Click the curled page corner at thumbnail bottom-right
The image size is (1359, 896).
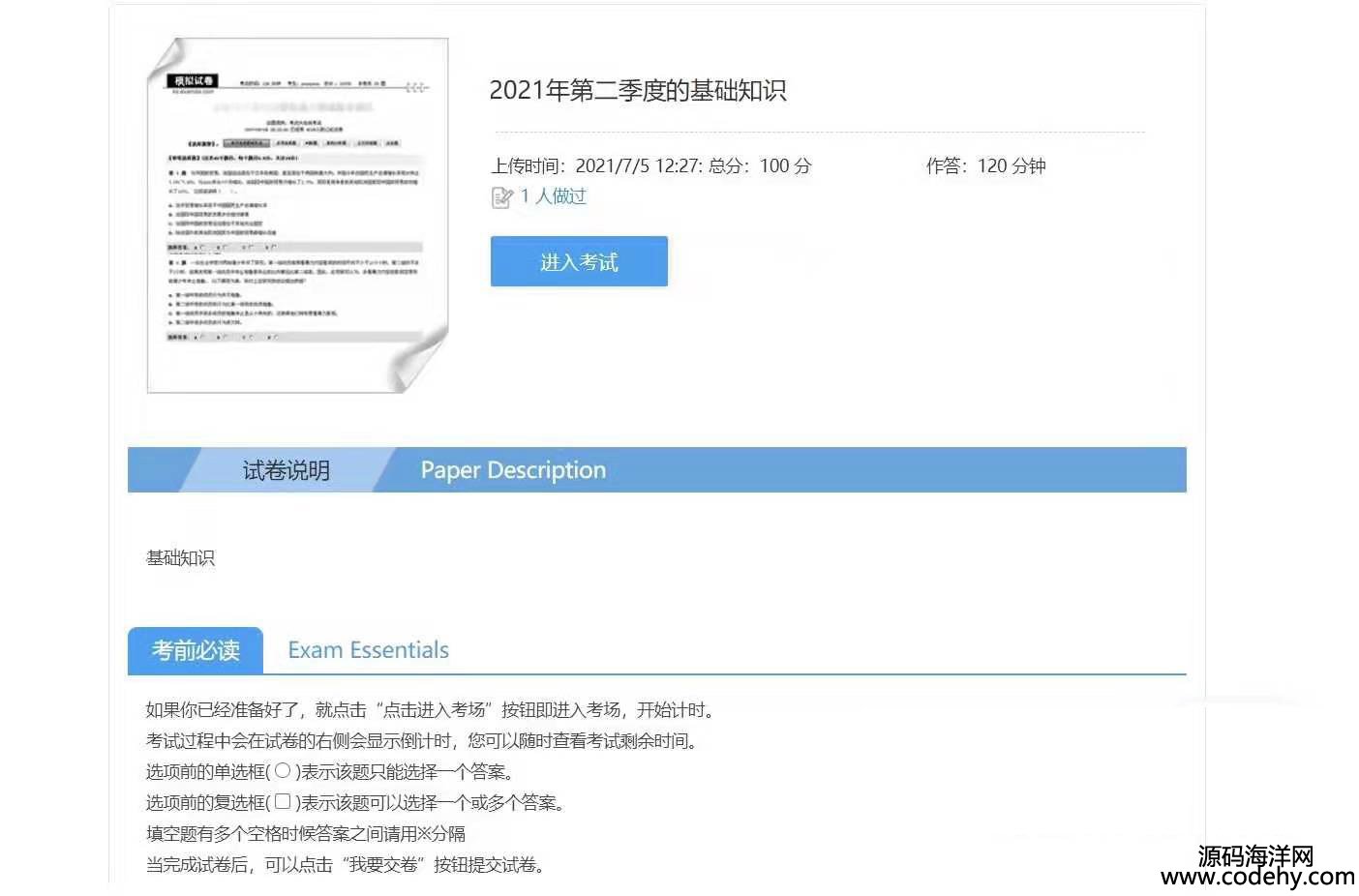[418, 363]
